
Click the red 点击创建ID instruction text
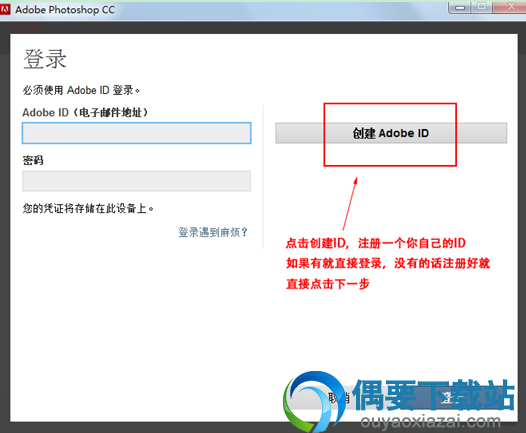pyautogui.click(x=376, y=243)
